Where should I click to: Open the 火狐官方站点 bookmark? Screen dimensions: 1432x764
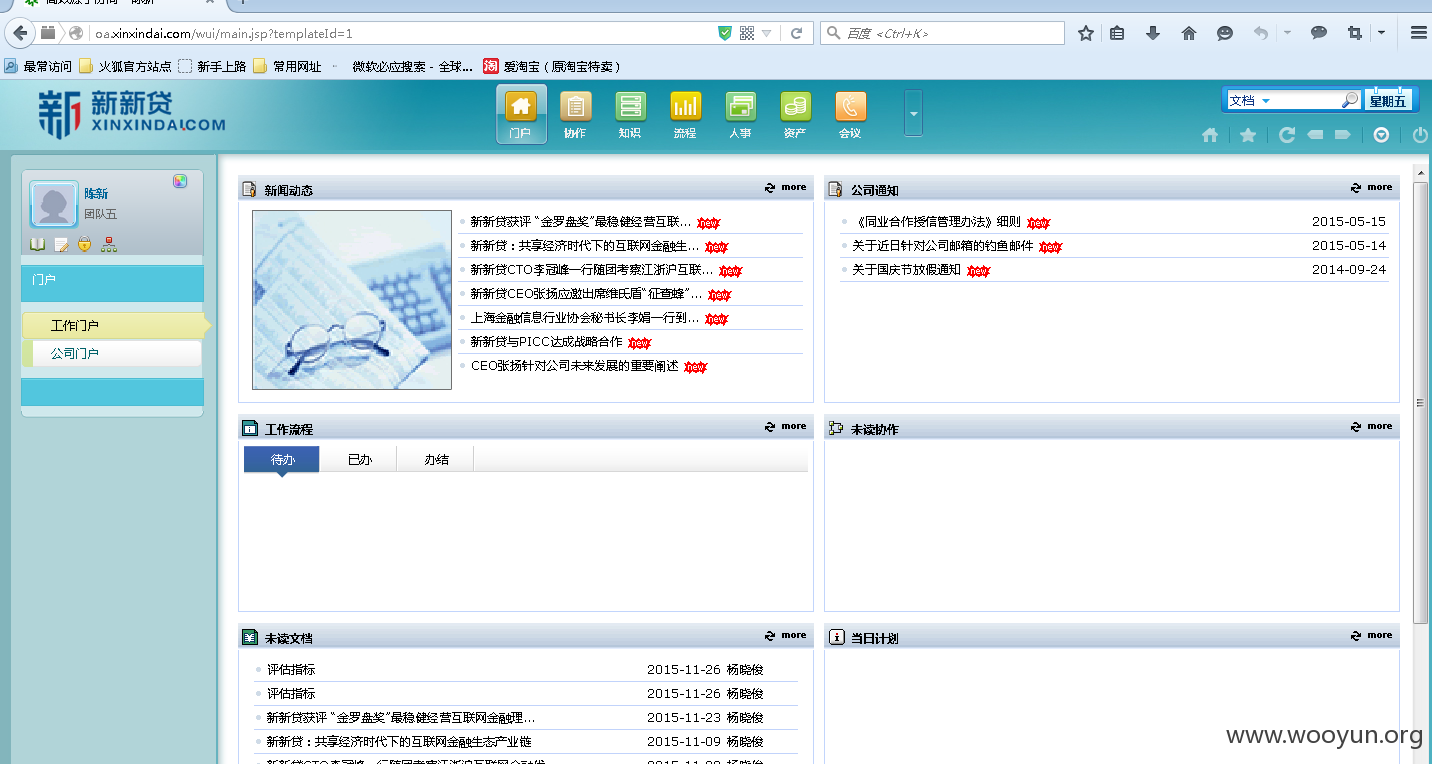(125, 66)
